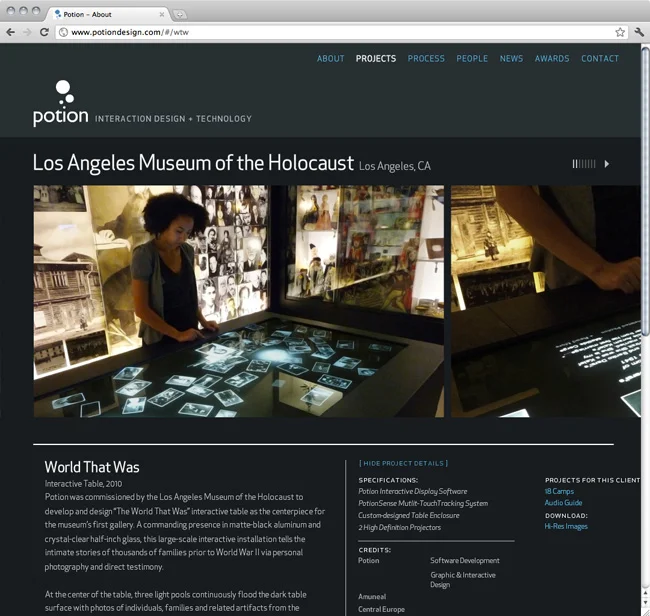Download the Hi-Res Images
The width and height of the screenshot is (650, 616).
[566, 526]
